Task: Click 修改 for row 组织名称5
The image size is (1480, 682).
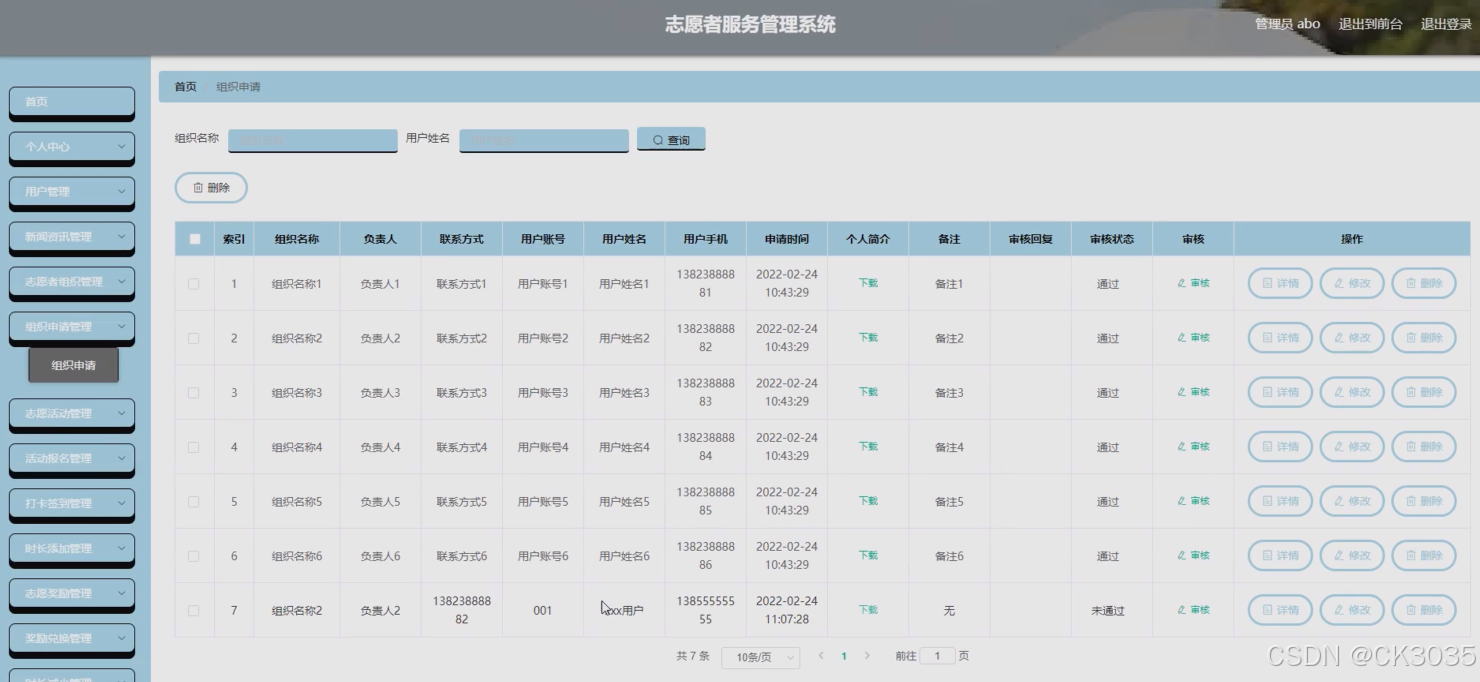Action: click(x=1352, y=501)
